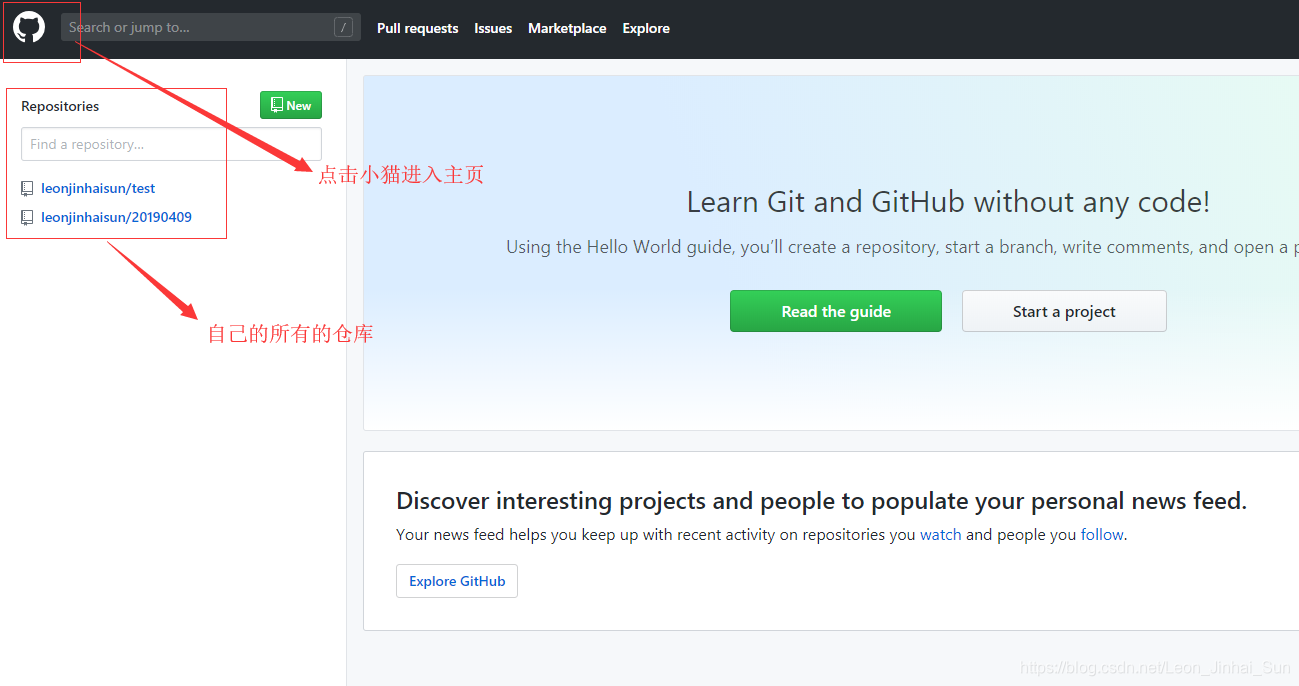Click the Repositories sidebar heading

click(x=60, y=106)
